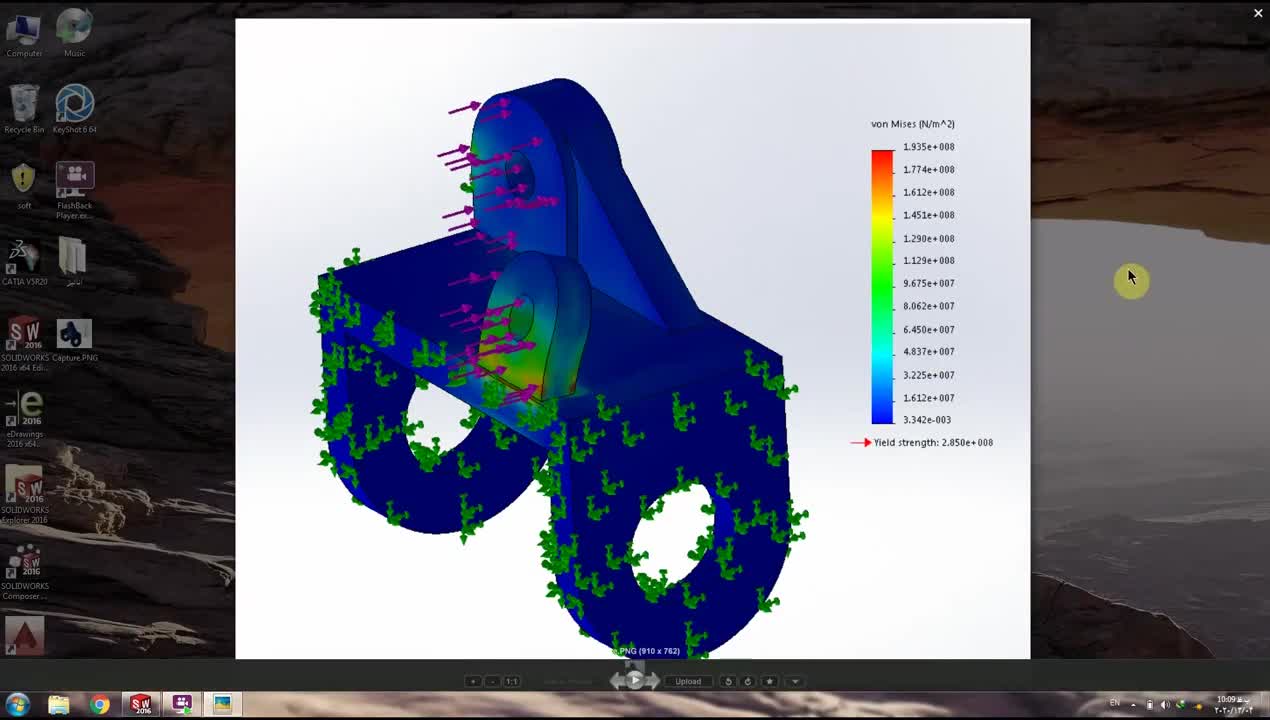Click the von Mises color scale bar

tap(881, 286)
